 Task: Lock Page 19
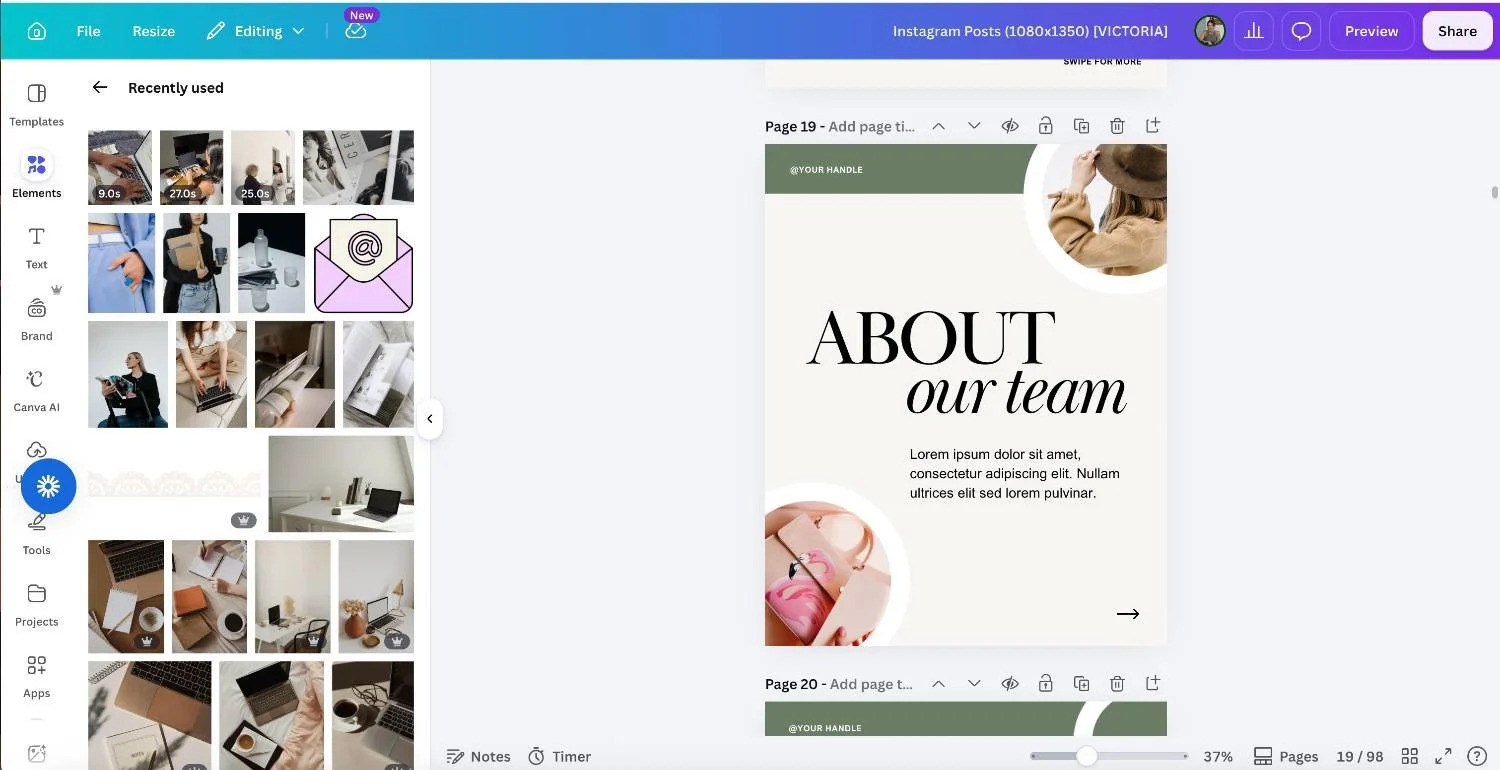pos(1045,126)
